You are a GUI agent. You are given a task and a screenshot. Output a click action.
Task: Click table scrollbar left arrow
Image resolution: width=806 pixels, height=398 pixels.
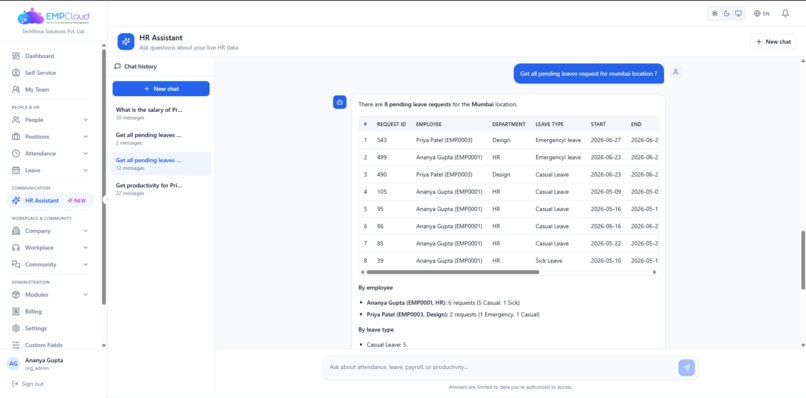(362, 272)
